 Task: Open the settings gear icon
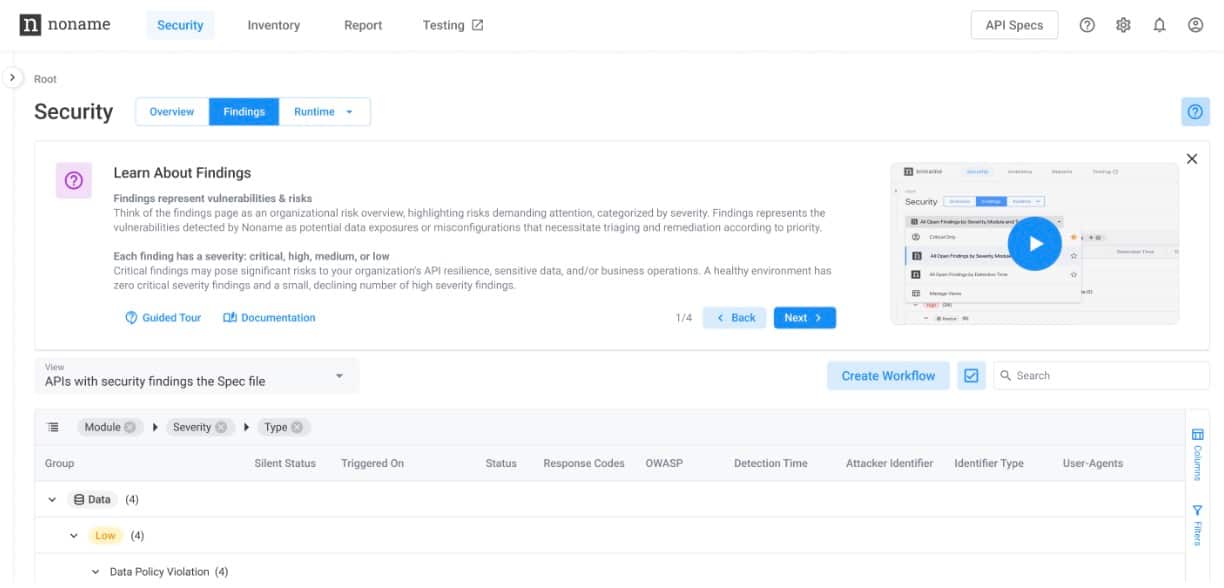[1123, 25]
